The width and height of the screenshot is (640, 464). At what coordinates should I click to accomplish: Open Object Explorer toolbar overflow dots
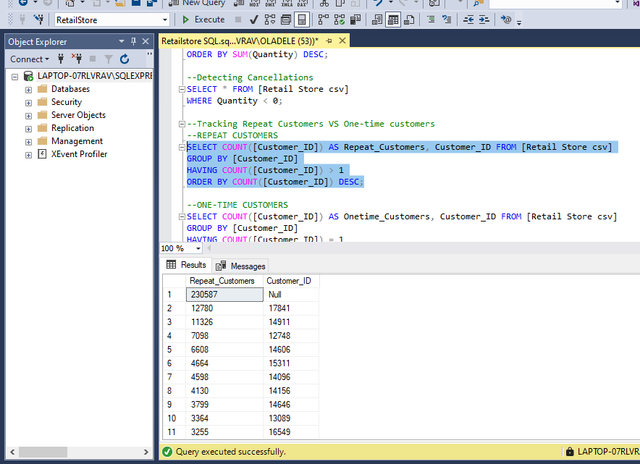tap(149, 54)
